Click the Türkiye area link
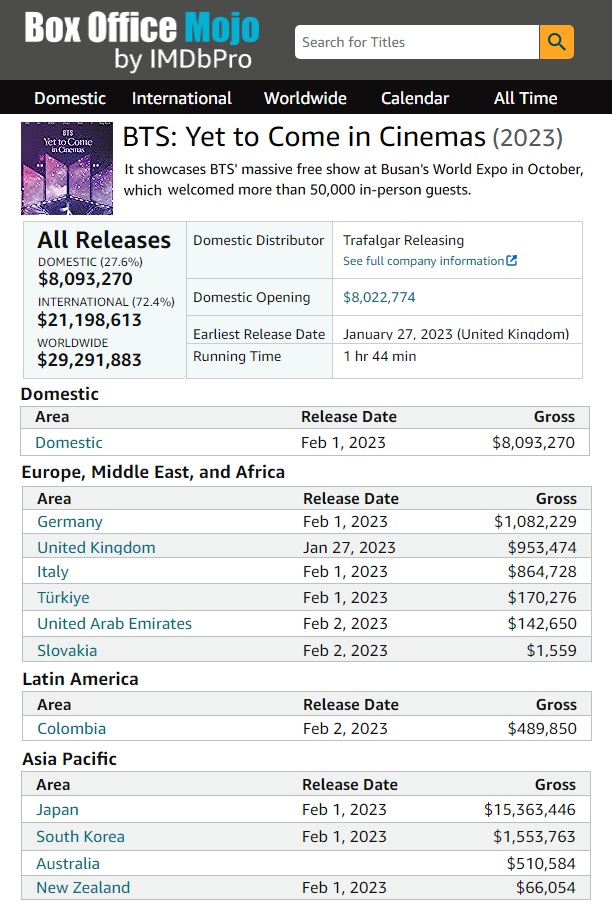This screenshot has height=915, width=612. pos(63,597)
